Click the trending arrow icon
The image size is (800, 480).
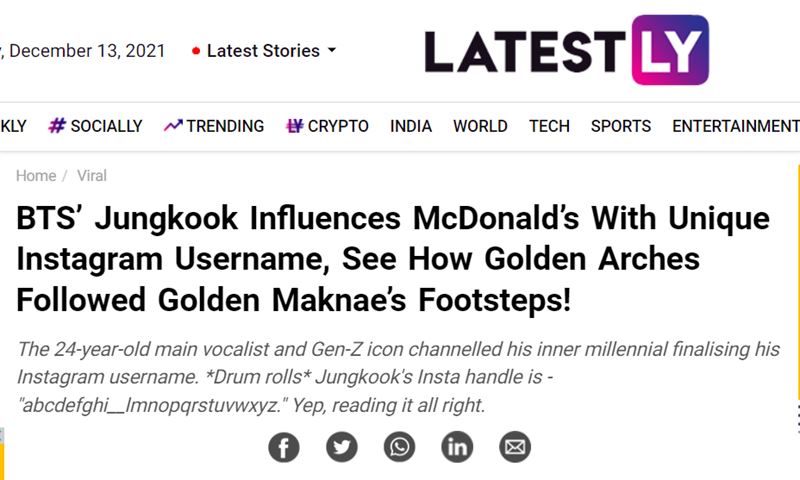(x=173, y=126)
